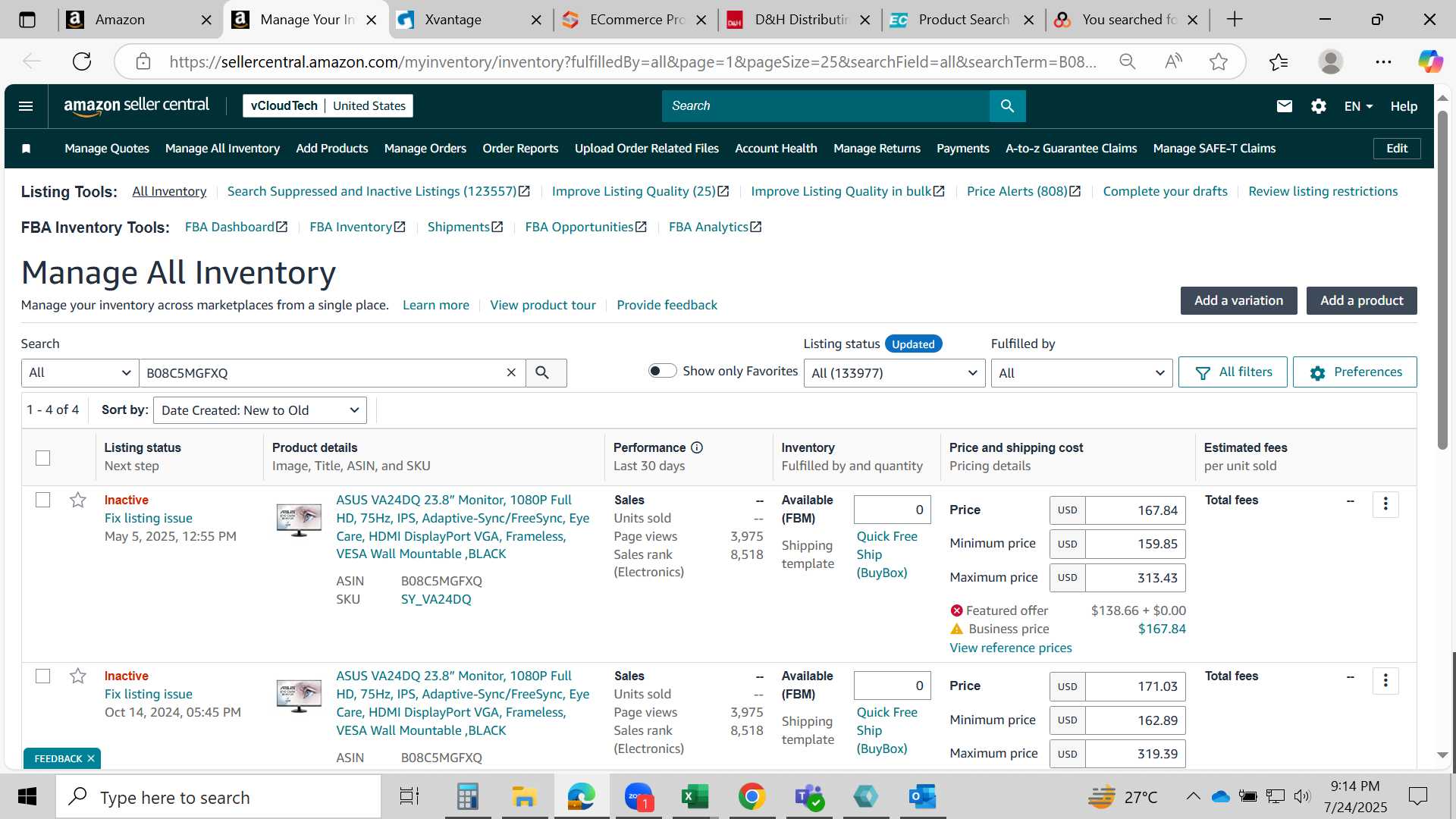
Task: Favorite the SY_VA24DQ listing star
Action: [x=77, y=500]
